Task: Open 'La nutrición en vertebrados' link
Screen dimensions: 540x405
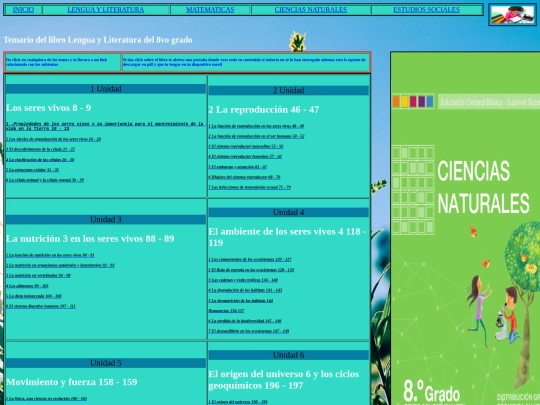Action: point(38,275)
